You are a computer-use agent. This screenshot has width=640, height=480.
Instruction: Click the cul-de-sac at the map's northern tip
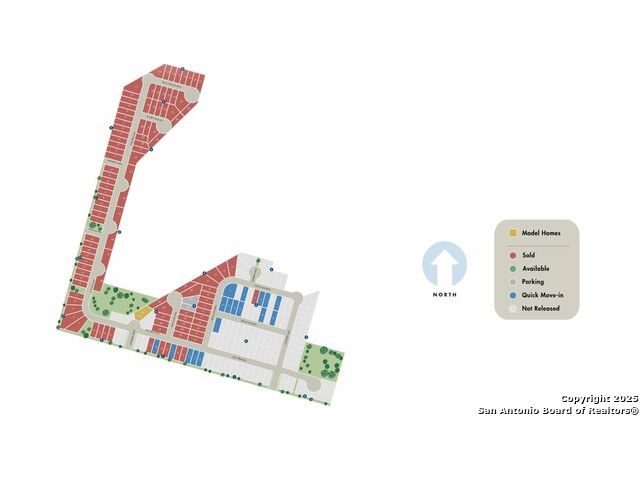pyautogui.click(x=192, y=96)
